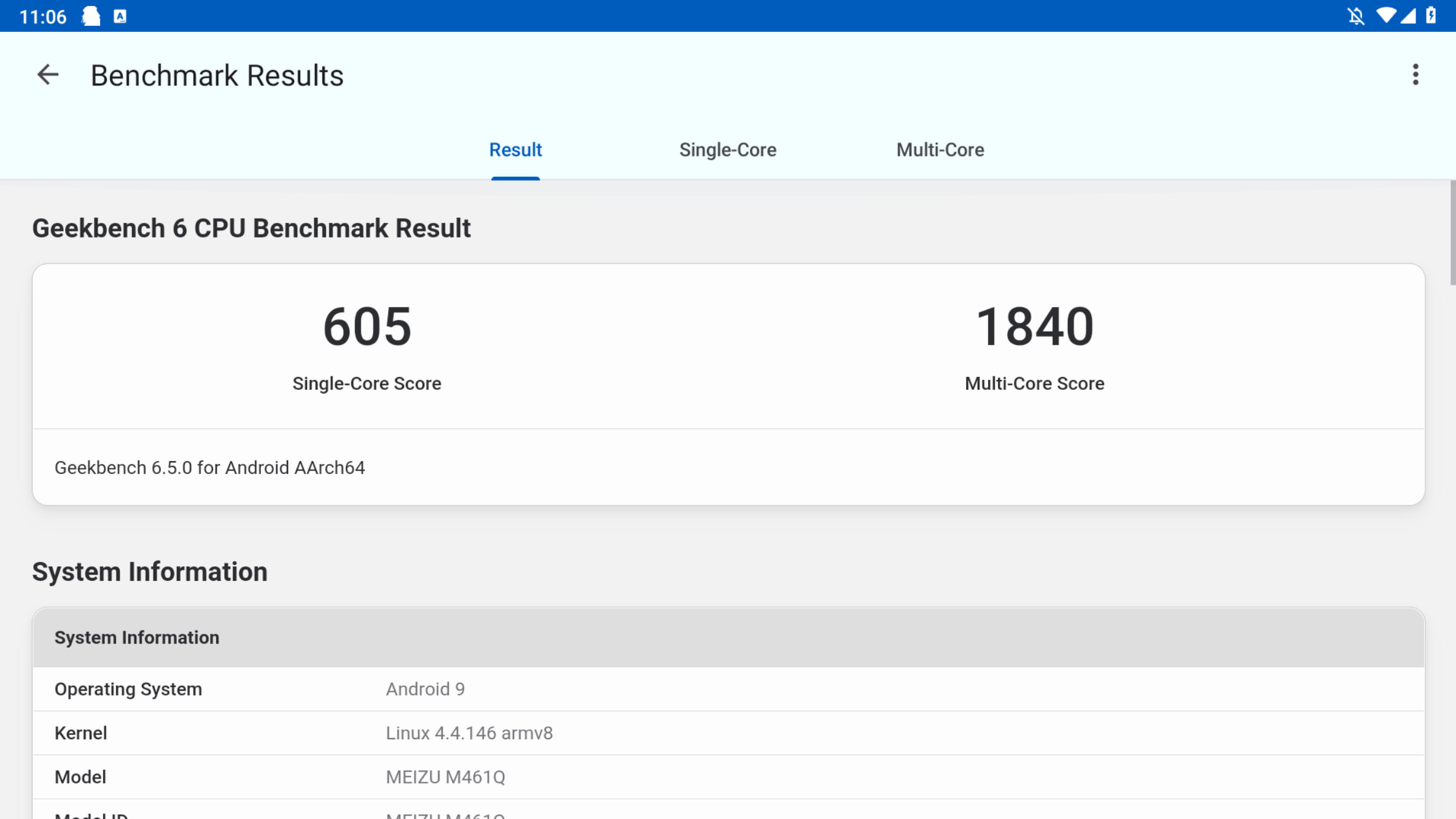1456x819 pixels.
Task: Tap the 'MEIZU M461Q' Model value
Action: tap(445, 777)
